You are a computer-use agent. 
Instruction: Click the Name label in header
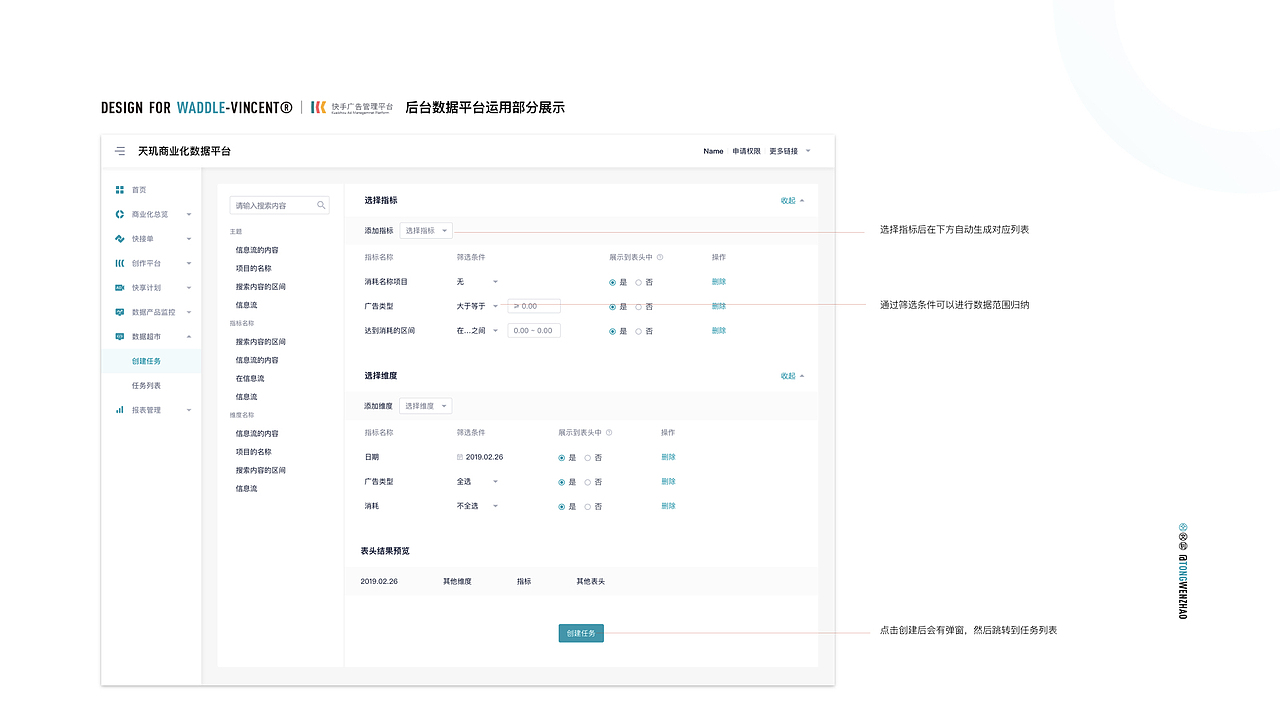(713, 151)
